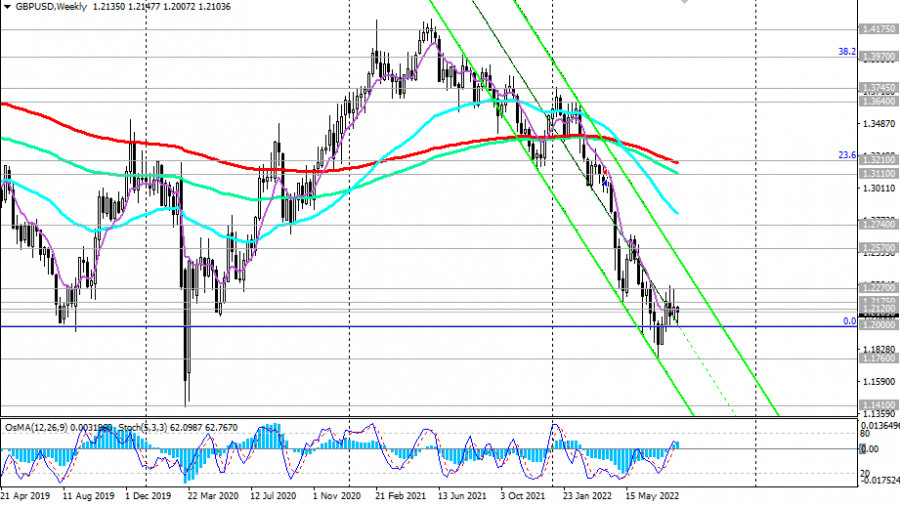Click the 1.31100 price level label
The image size is (900, 506).
click(877, 173)
